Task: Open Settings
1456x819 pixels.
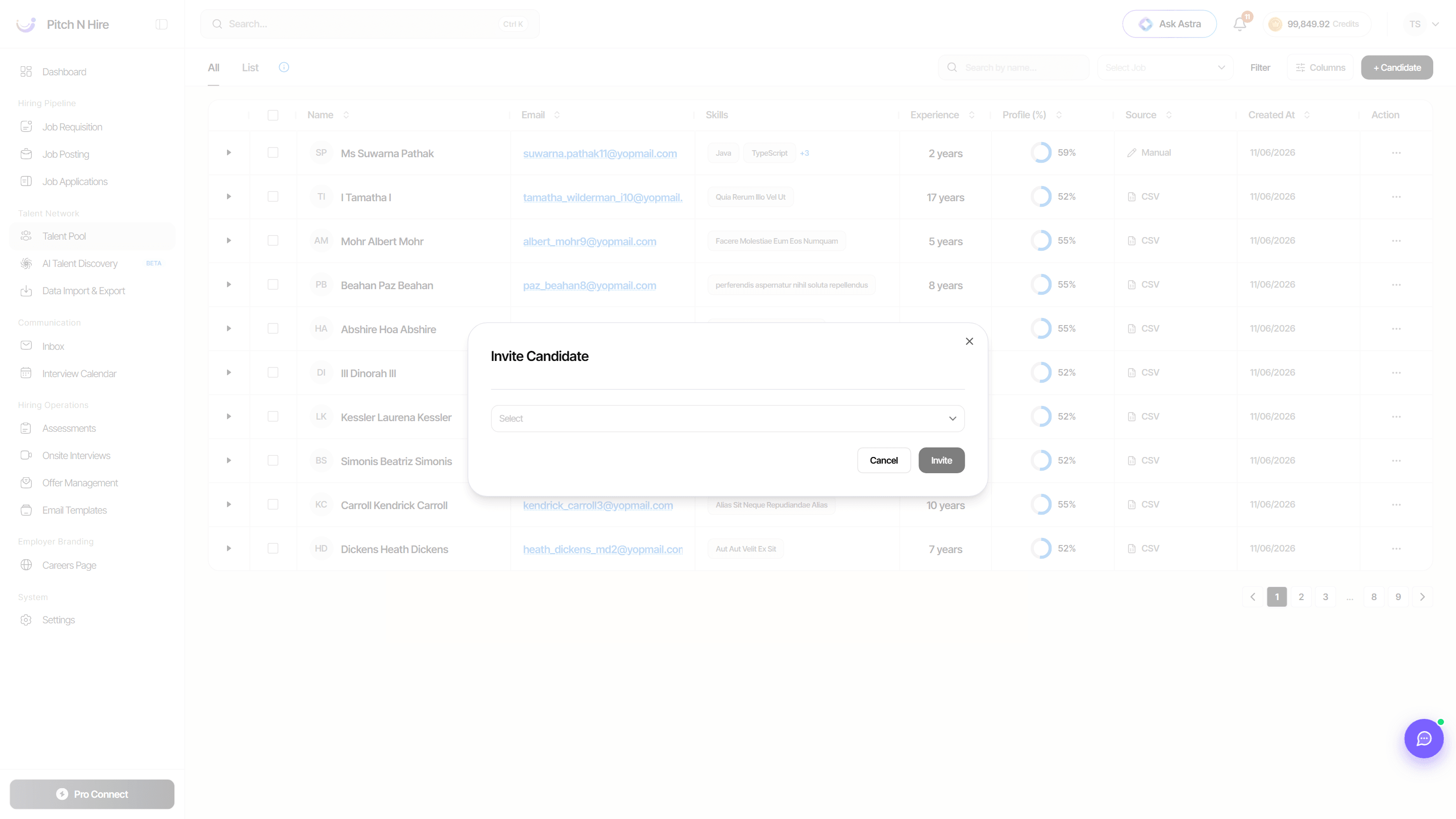Action: click(x=92, y=620)
